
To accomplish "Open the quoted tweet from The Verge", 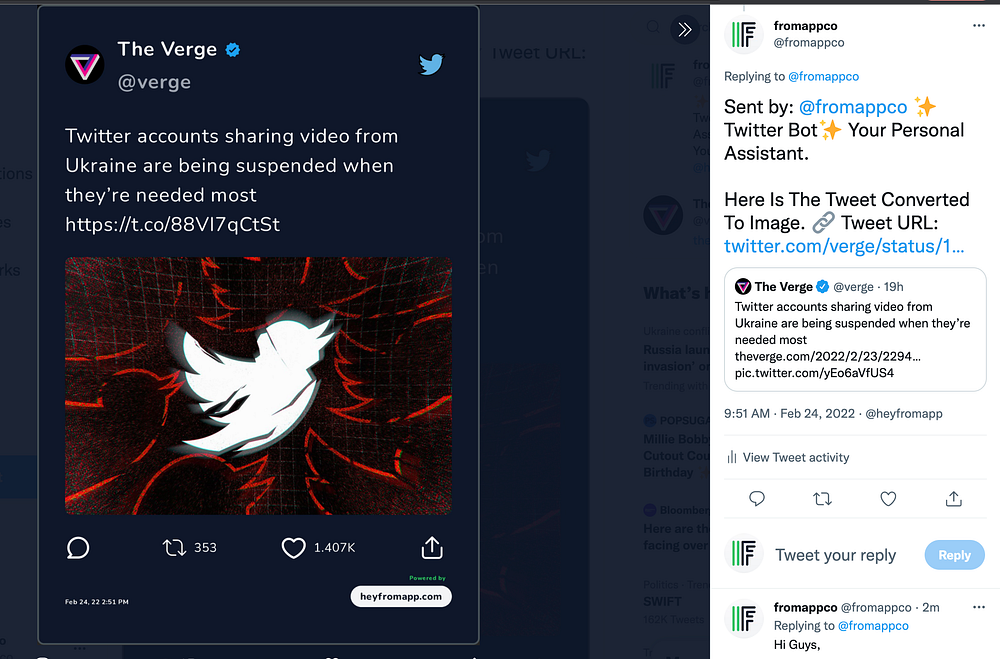I will point(855,329).
